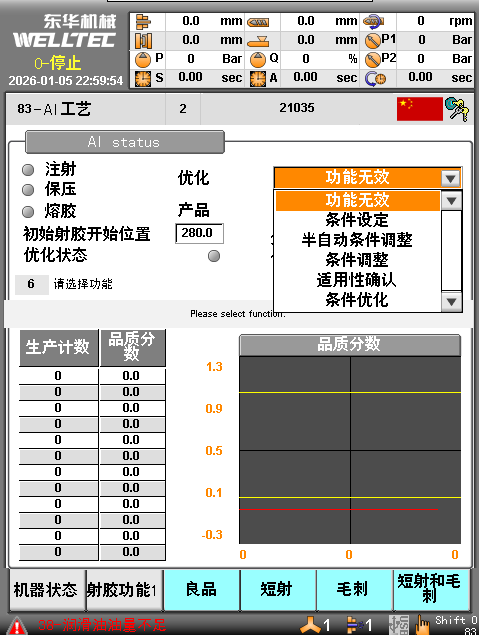Toggle the 熔胶 indicator
The image size is (479, 635).
coord(28,211)
